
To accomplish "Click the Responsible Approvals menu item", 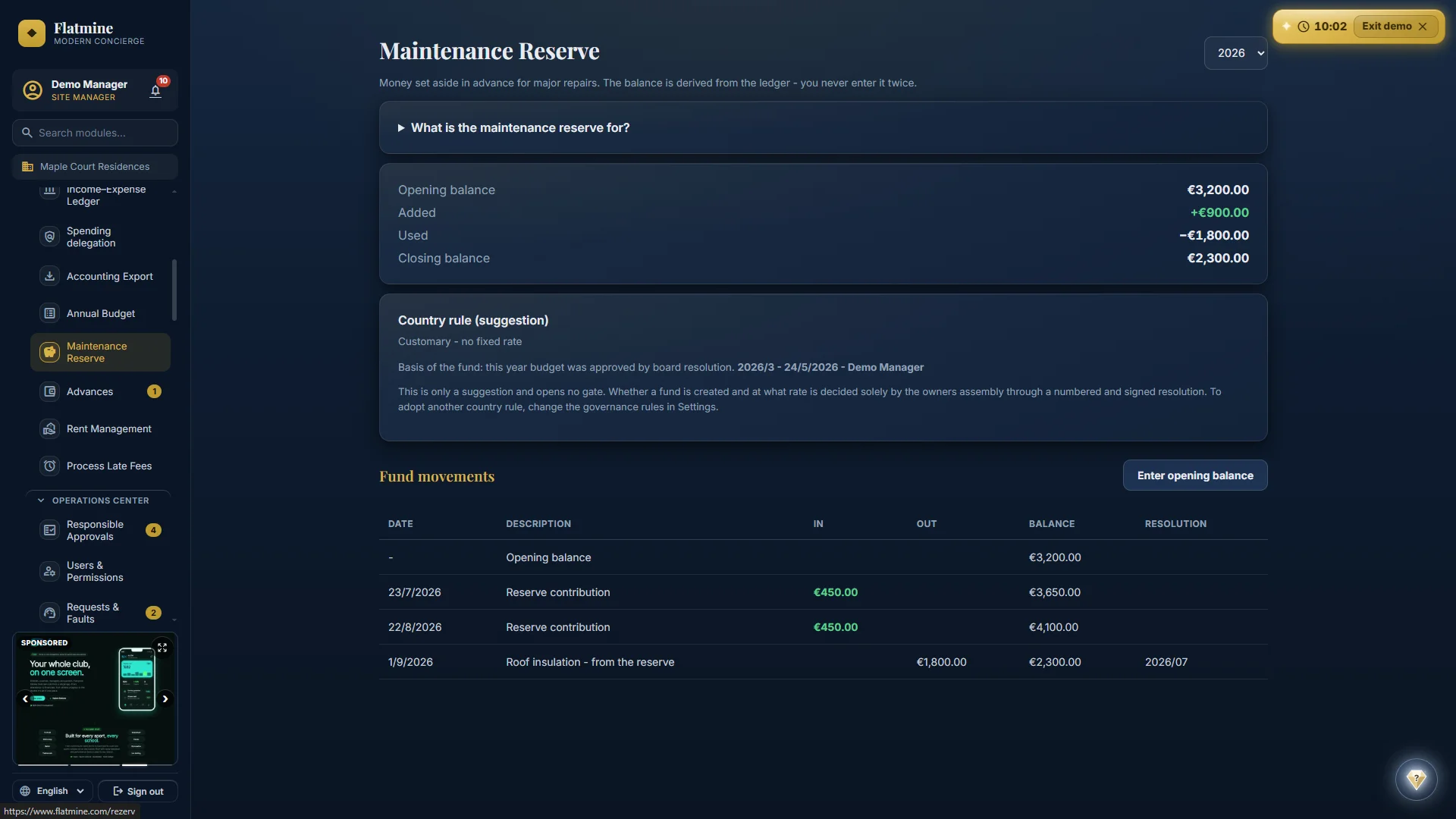I will point(100,530).
